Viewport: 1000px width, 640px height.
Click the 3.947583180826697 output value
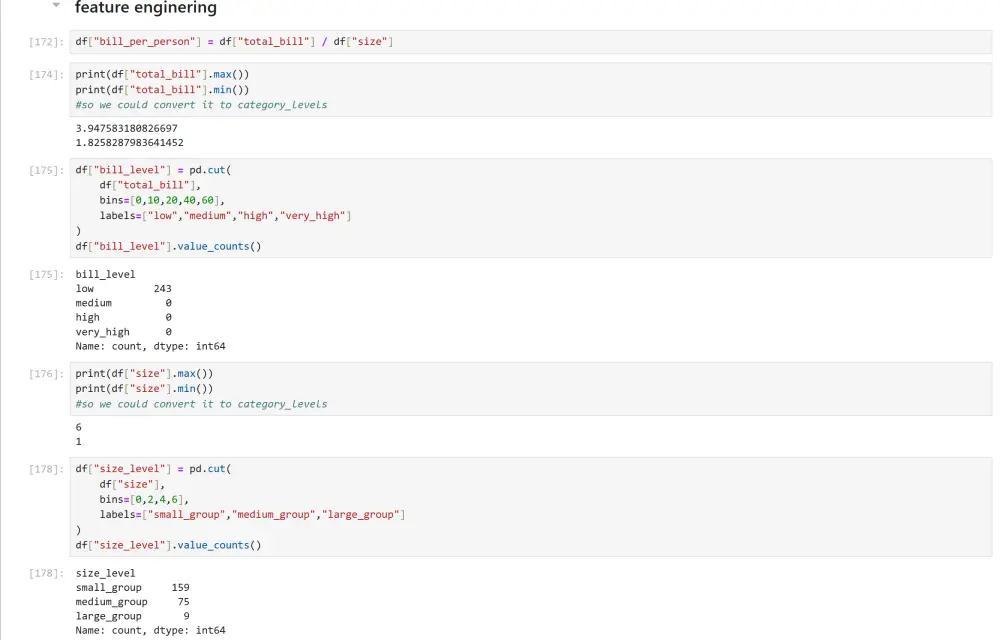point(126,129)
